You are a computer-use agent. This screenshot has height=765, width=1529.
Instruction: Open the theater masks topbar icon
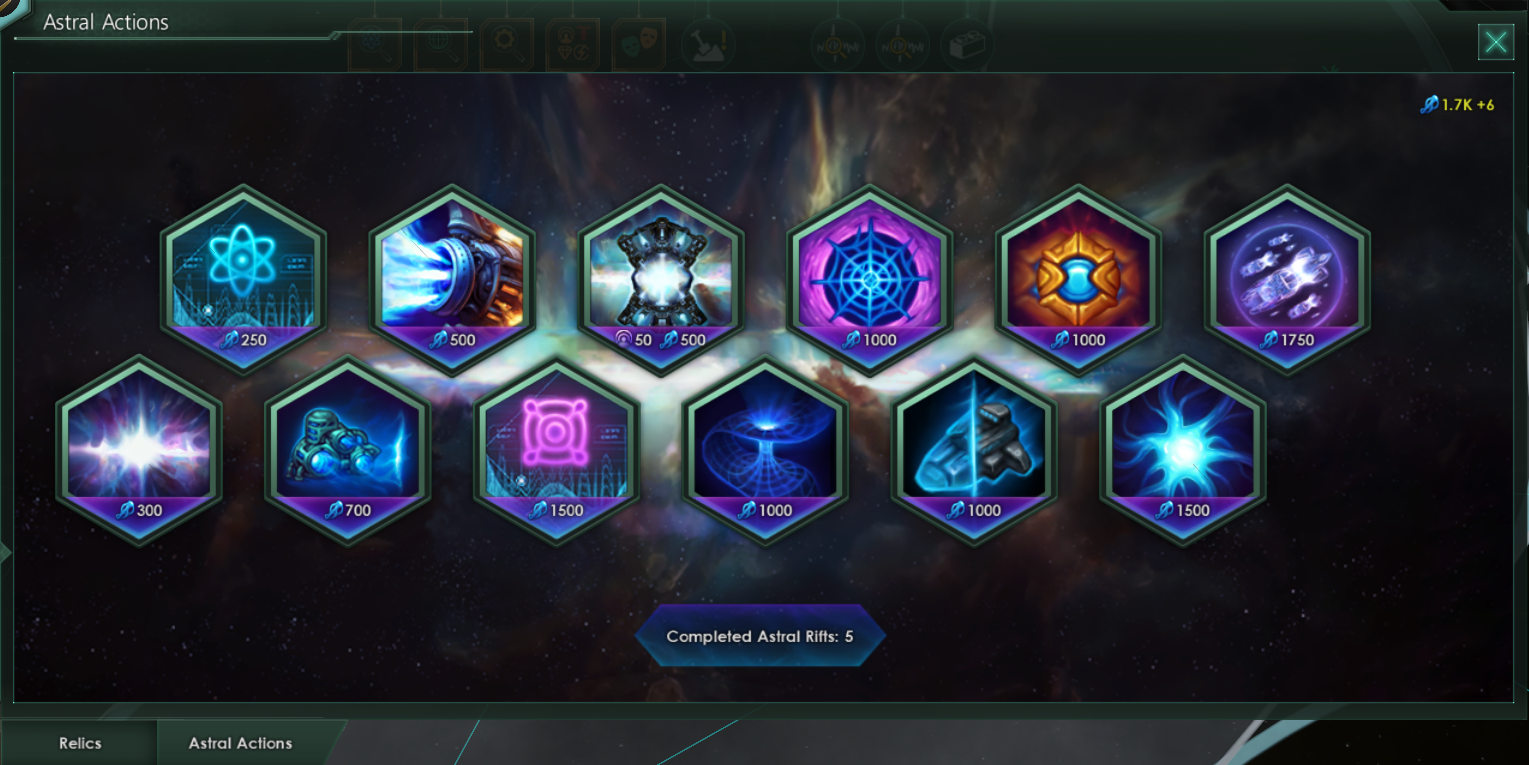pos(639,45)
